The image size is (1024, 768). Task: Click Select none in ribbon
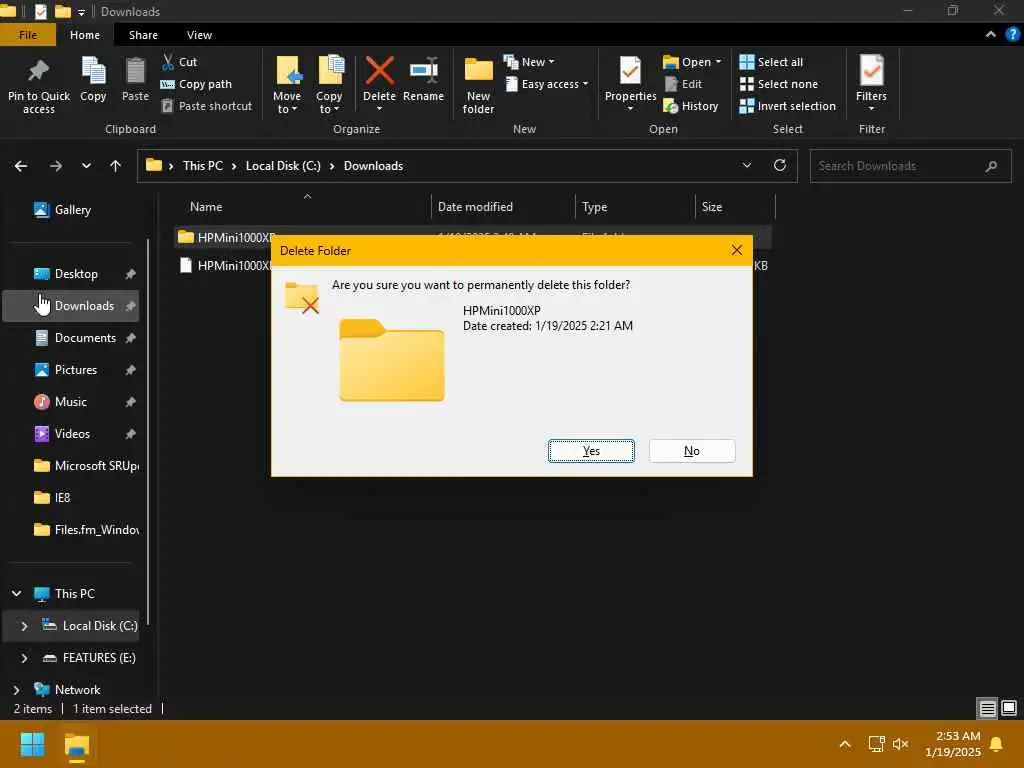point(778,84)
